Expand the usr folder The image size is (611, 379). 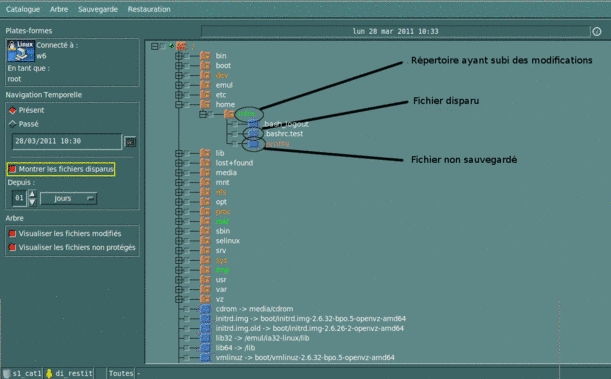pos(179,280)
